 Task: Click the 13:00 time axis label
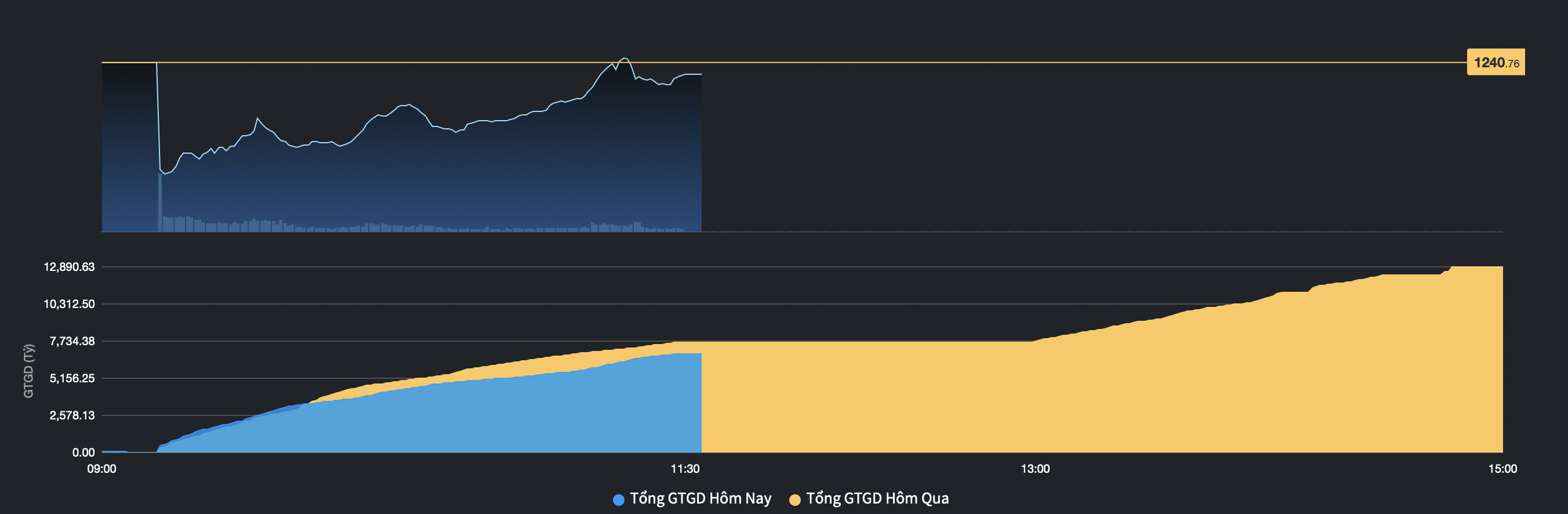tap(1035, 469)
